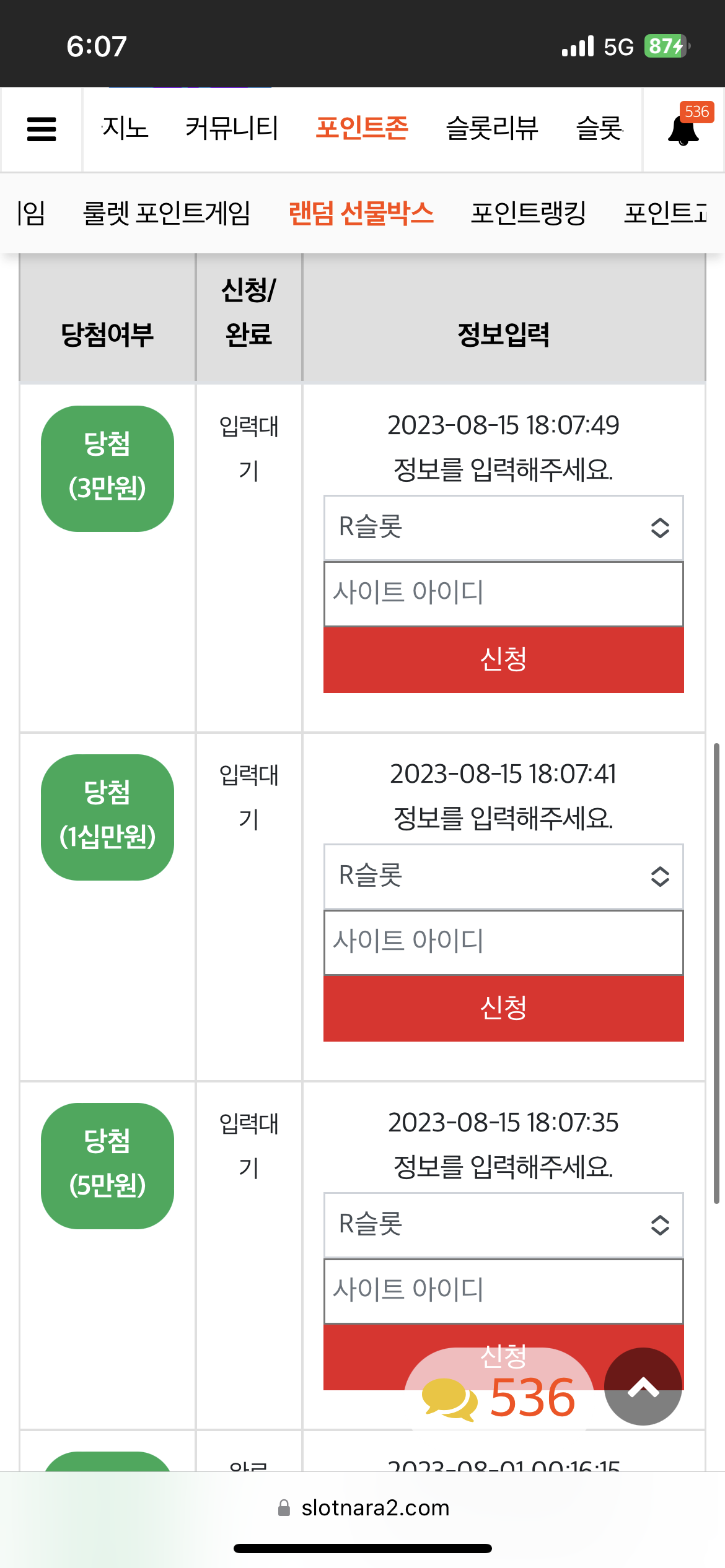Tap the slotnara2.com address bar
This screenshot has width=725, height=1568.
(363, 1508)
